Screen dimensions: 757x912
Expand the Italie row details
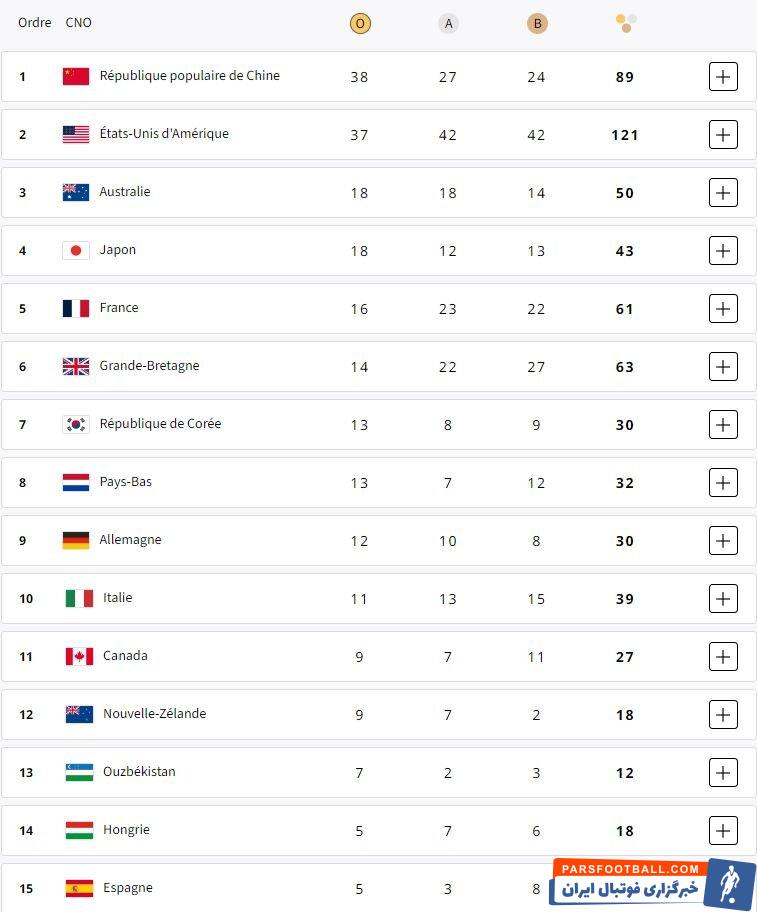723,598
